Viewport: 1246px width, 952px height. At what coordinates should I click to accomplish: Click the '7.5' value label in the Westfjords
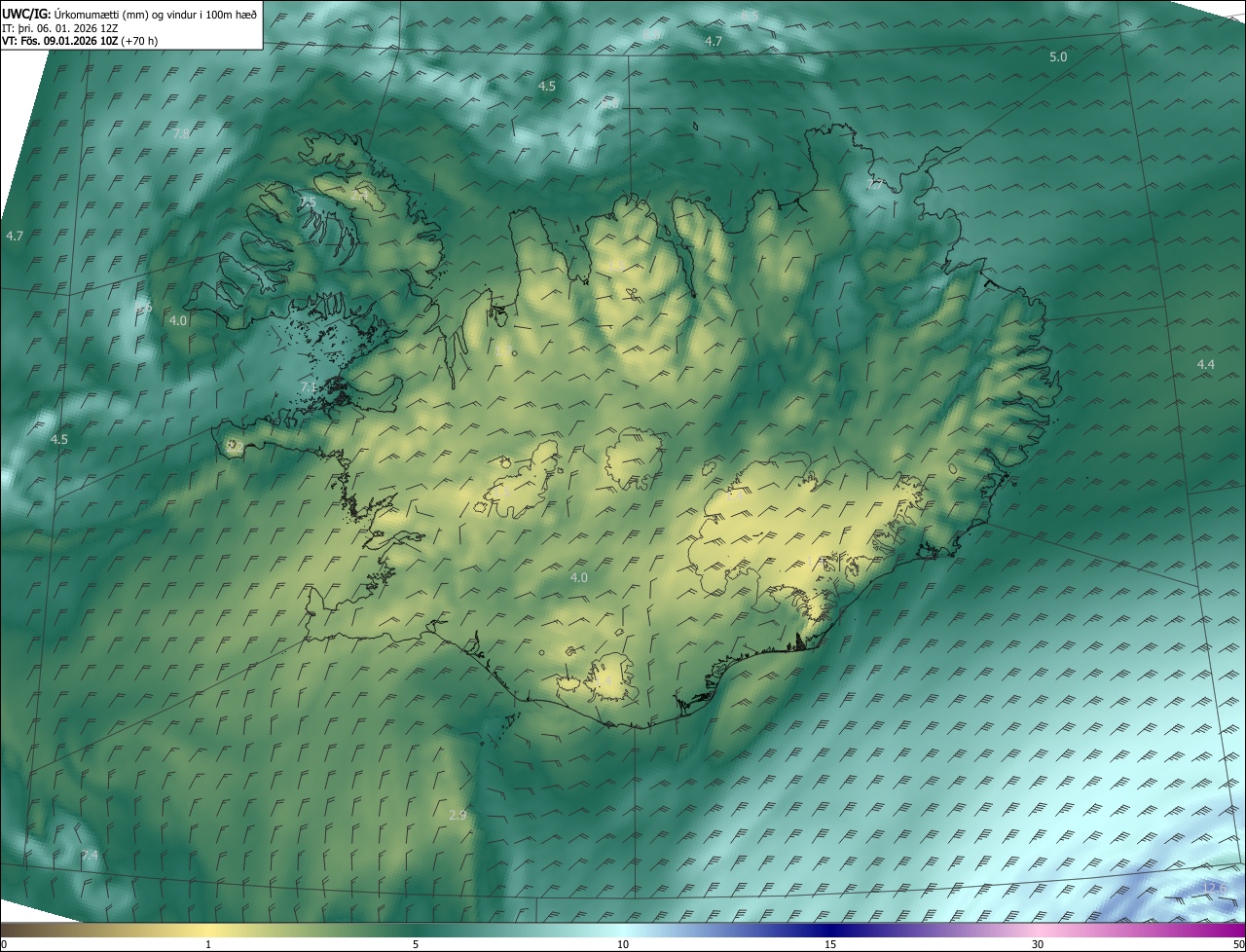pos(307,201)
